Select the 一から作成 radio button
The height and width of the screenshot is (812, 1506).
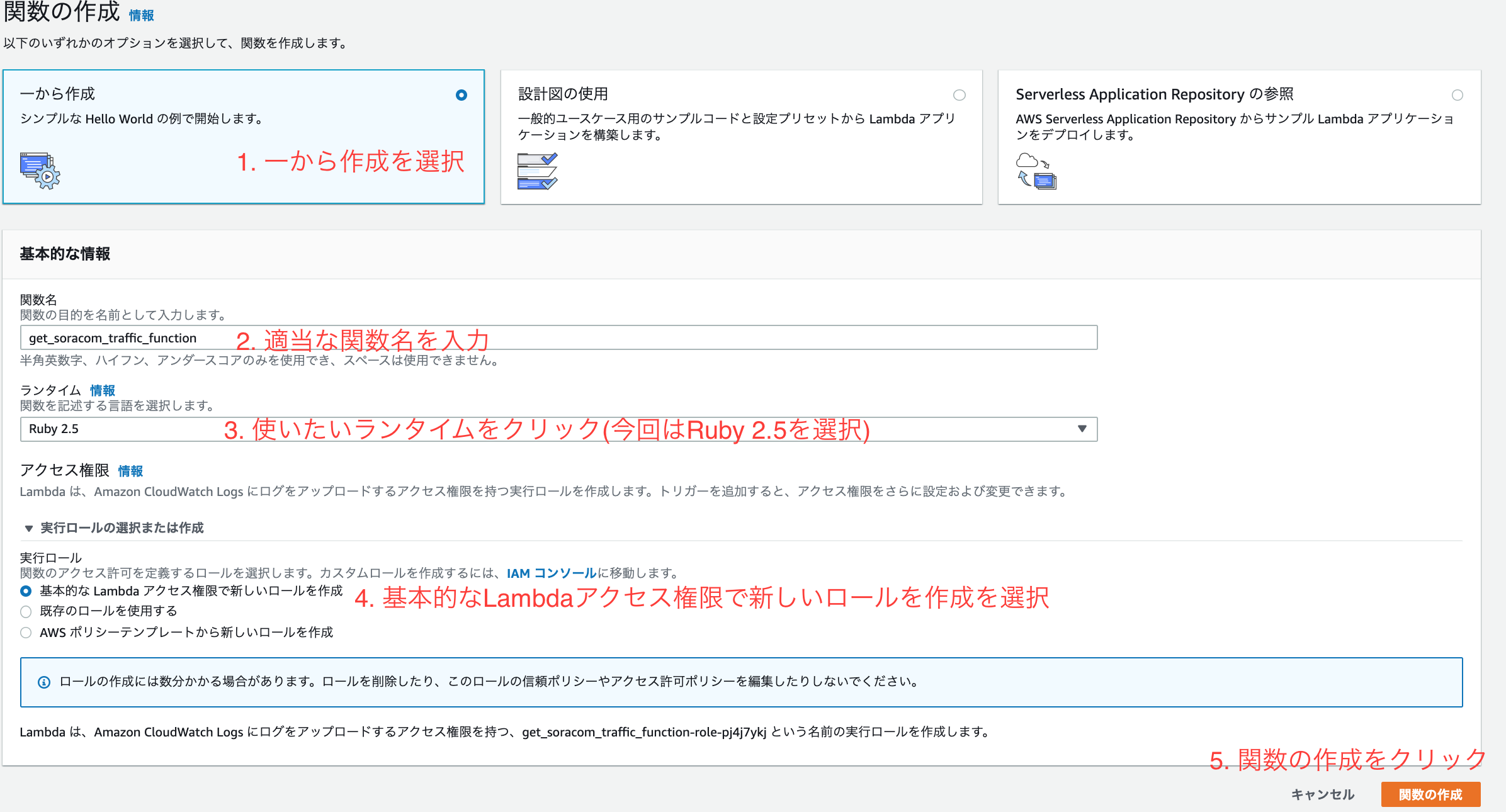point(461,95)
